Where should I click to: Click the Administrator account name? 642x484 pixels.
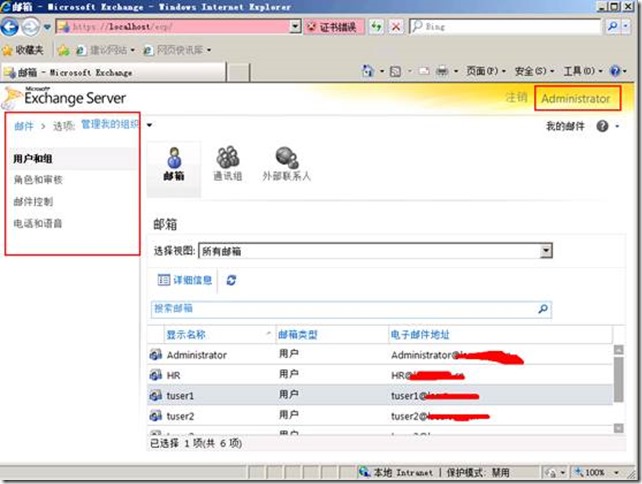(x=576, y=99)
